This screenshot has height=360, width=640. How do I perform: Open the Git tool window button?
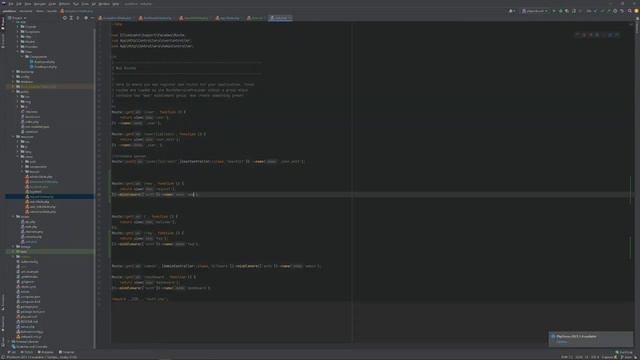click(12, 352)
